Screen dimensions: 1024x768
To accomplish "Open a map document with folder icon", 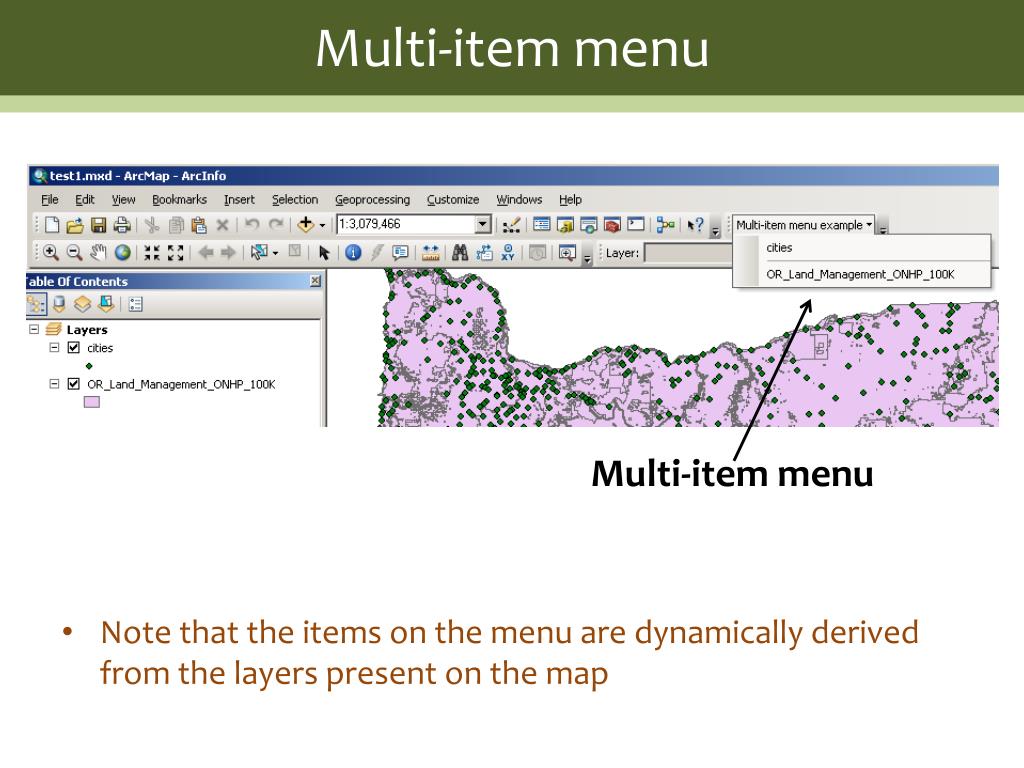I will (74, 225).
